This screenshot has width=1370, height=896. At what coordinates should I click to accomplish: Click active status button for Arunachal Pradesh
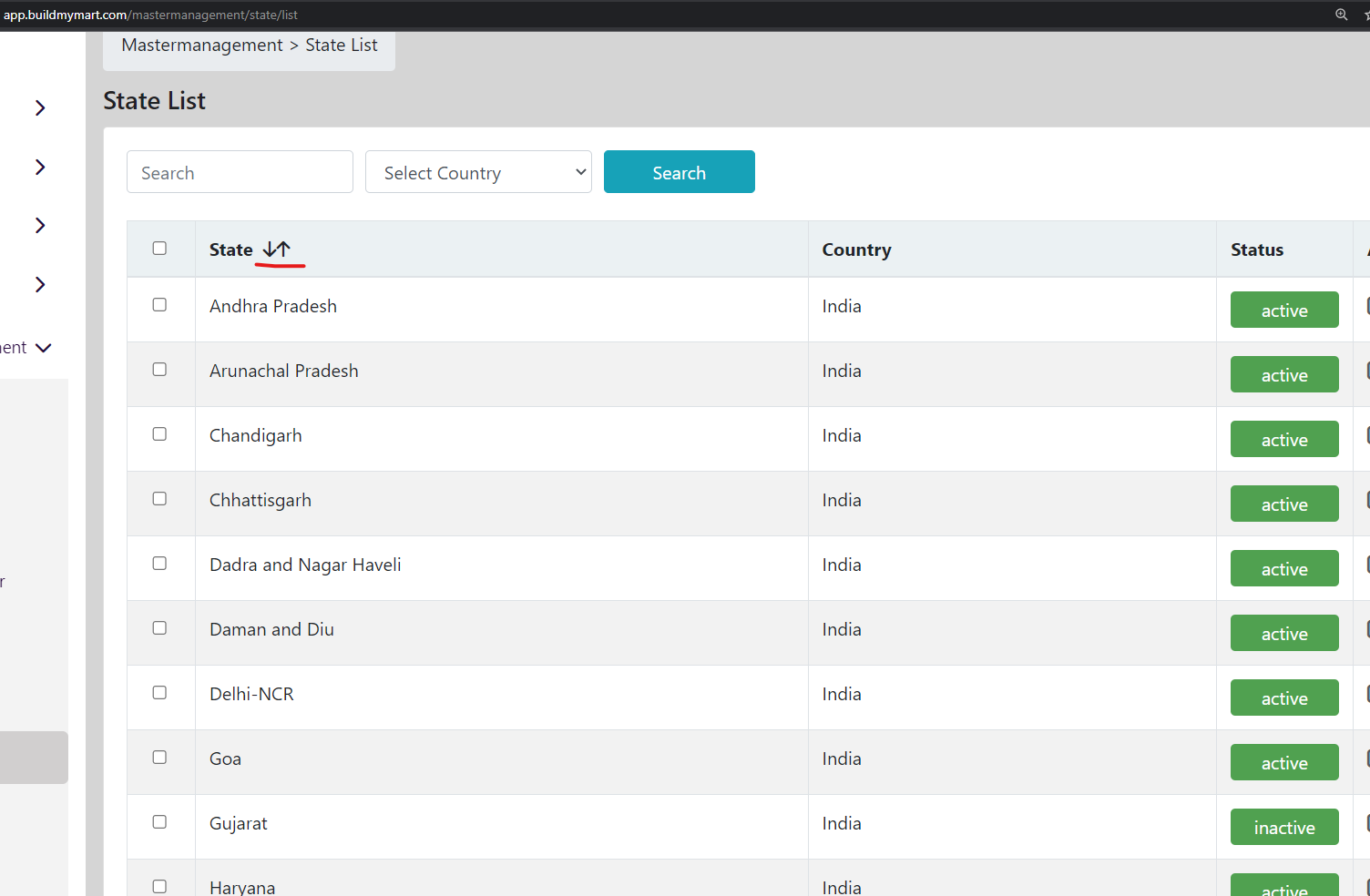point(1284,374)
